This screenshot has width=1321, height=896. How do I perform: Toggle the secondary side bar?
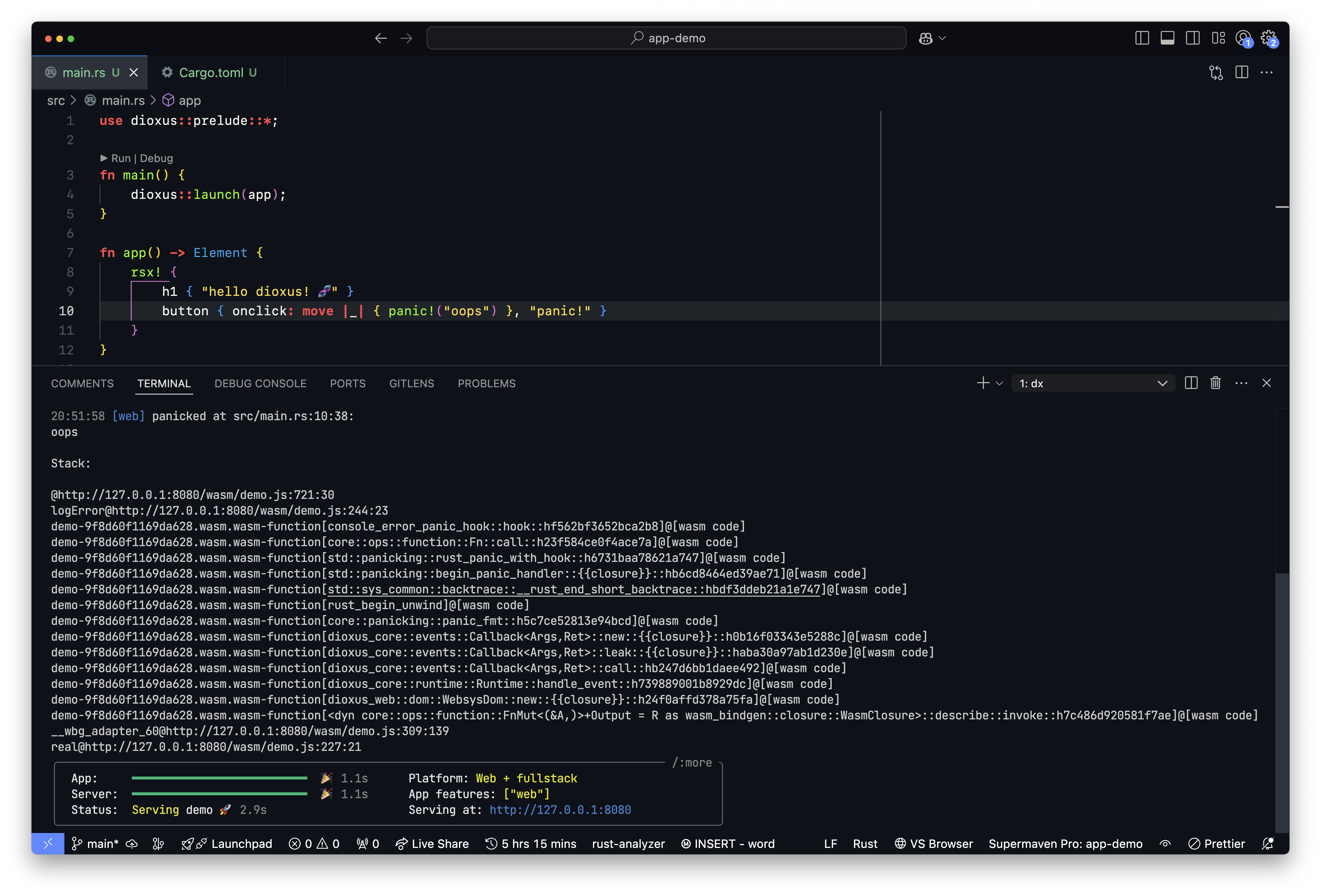(1192, 38)
